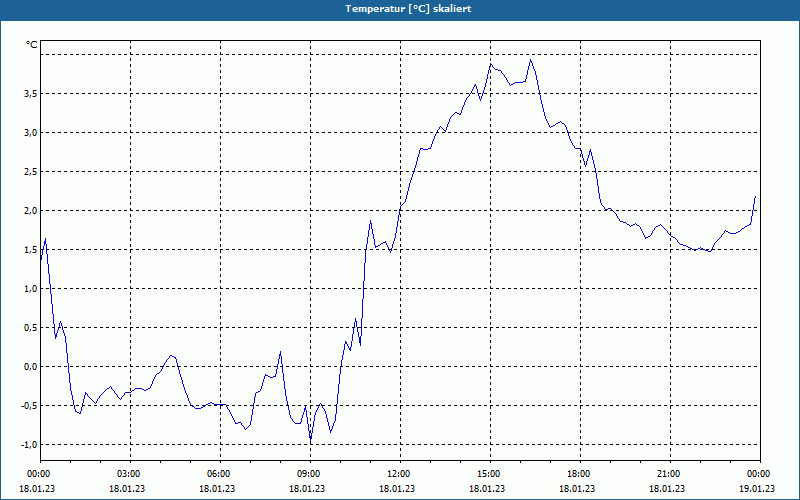
Task: Click the 15:00 time axis label
Action: coord(489,474)
